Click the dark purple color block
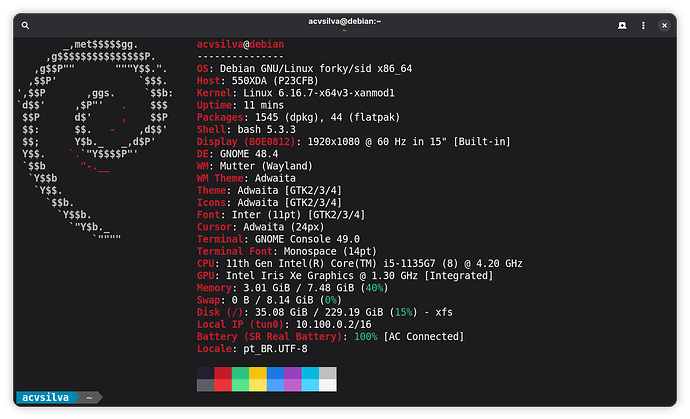The image size is (690, 419). [x=293, y=373]
